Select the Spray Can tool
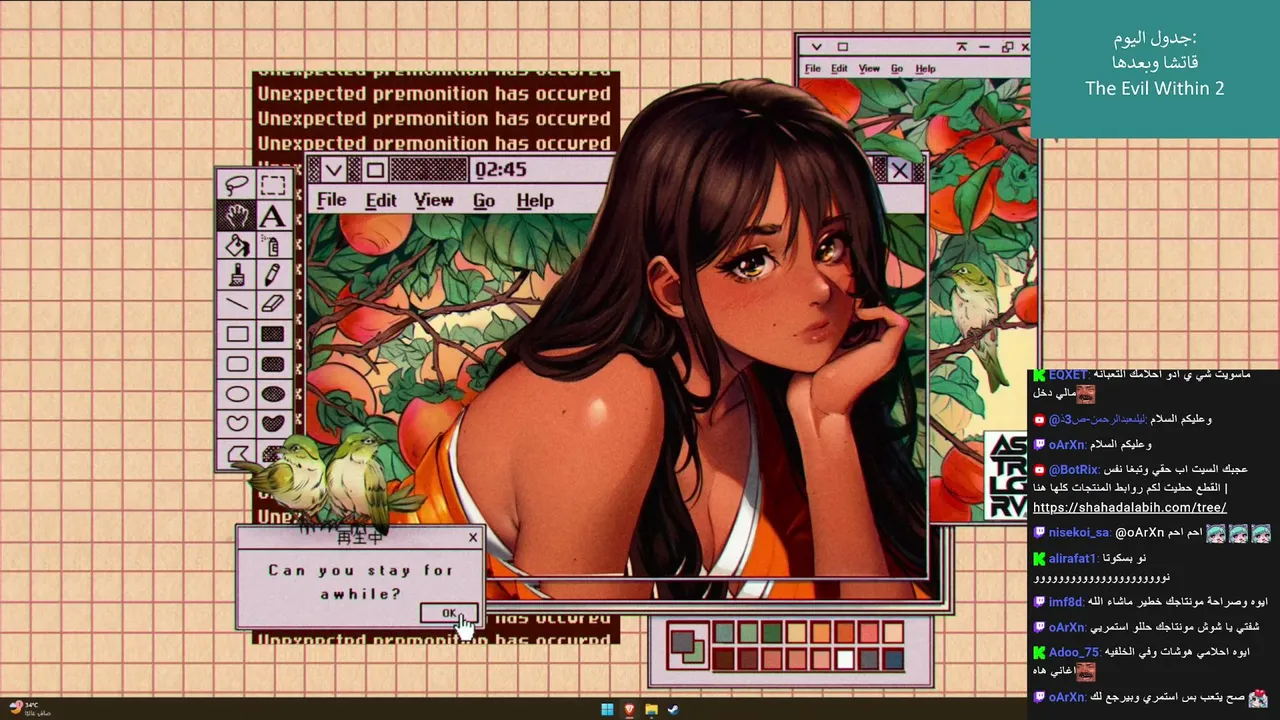Screen dimensions: 1280x720 pos(272,245)
